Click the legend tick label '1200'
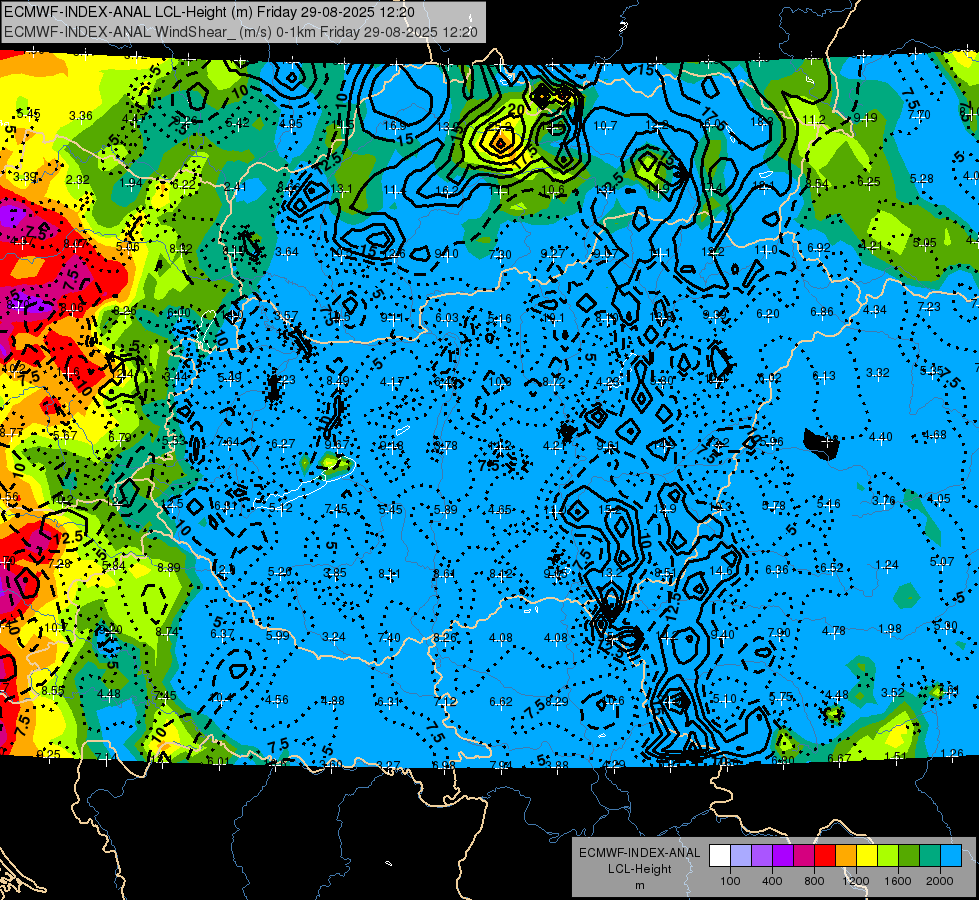 [855, 881]
